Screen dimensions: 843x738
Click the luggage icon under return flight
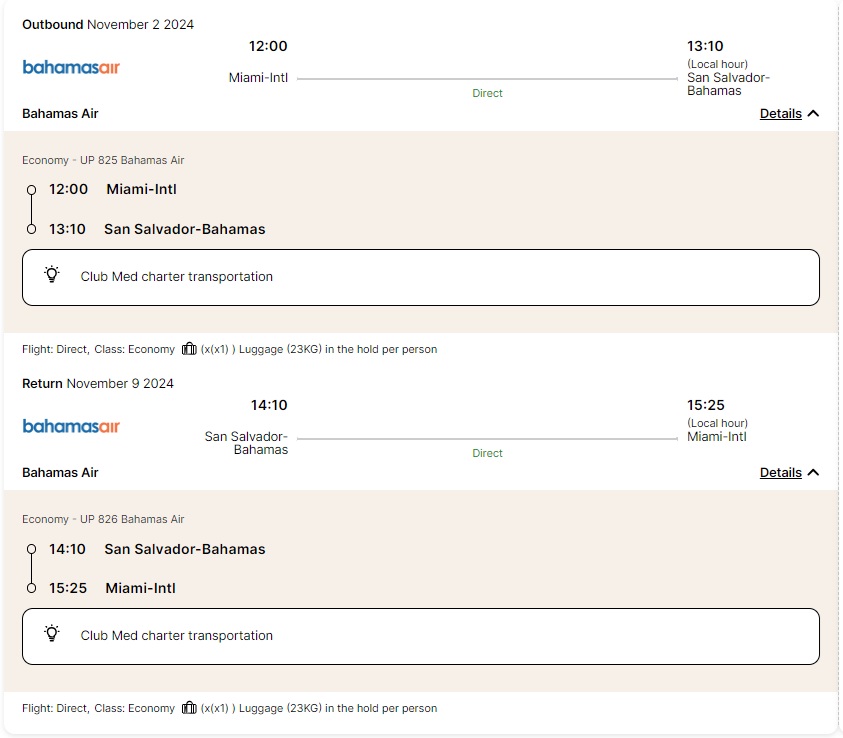(189, 708)
